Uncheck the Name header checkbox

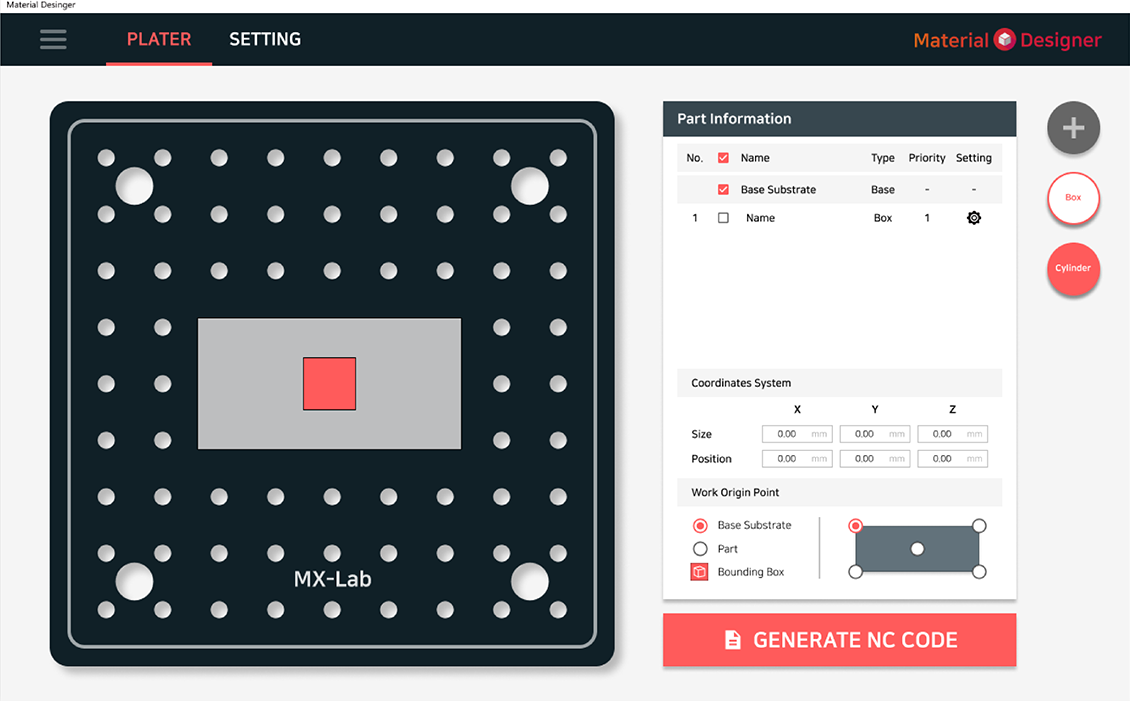(723, 157)
